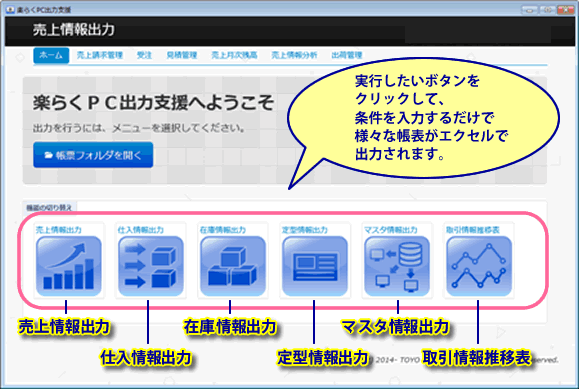
Task: Select the 受注 tab
Action: (144, 55)
